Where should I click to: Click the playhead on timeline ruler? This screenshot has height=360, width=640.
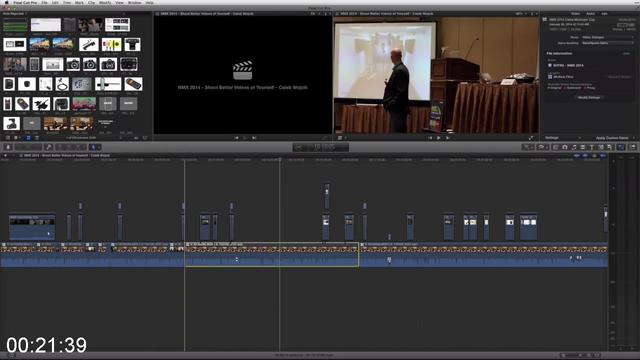[x=280, y=160]
